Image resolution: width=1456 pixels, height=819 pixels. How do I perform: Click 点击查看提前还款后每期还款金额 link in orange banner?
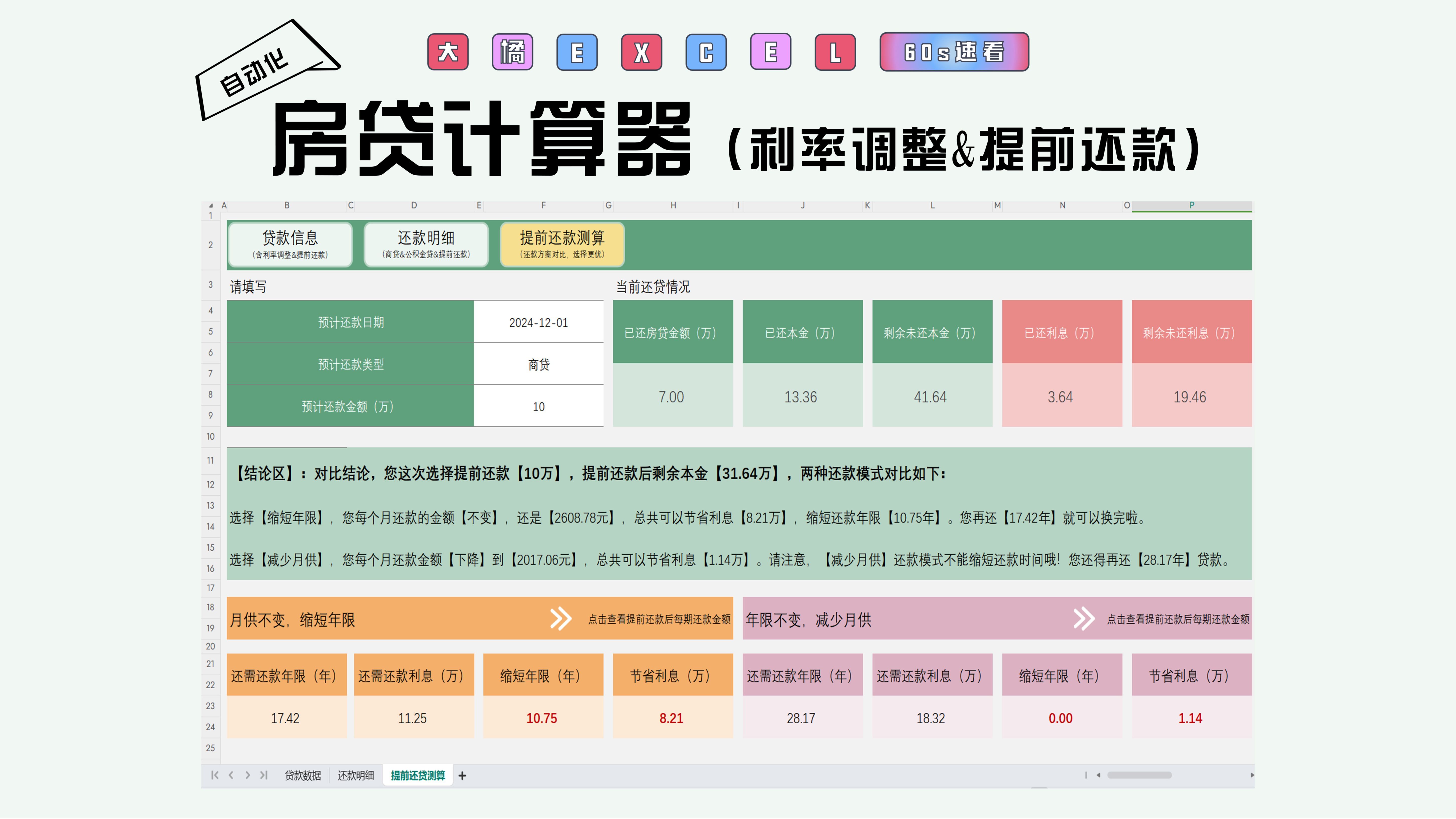pos(659,620)
